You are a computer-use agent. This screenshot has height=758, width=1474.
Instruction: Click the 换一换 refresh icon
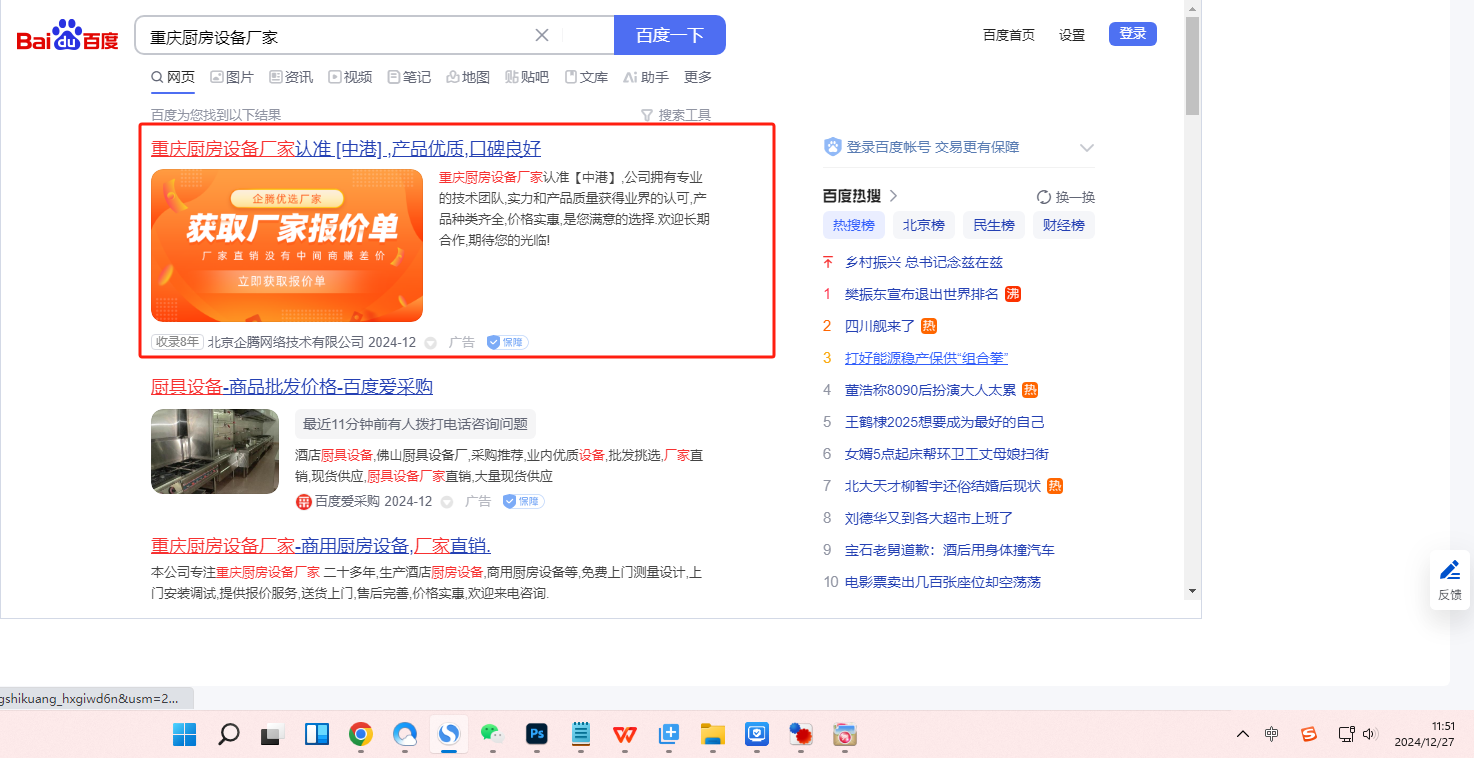coord(1044,197)
